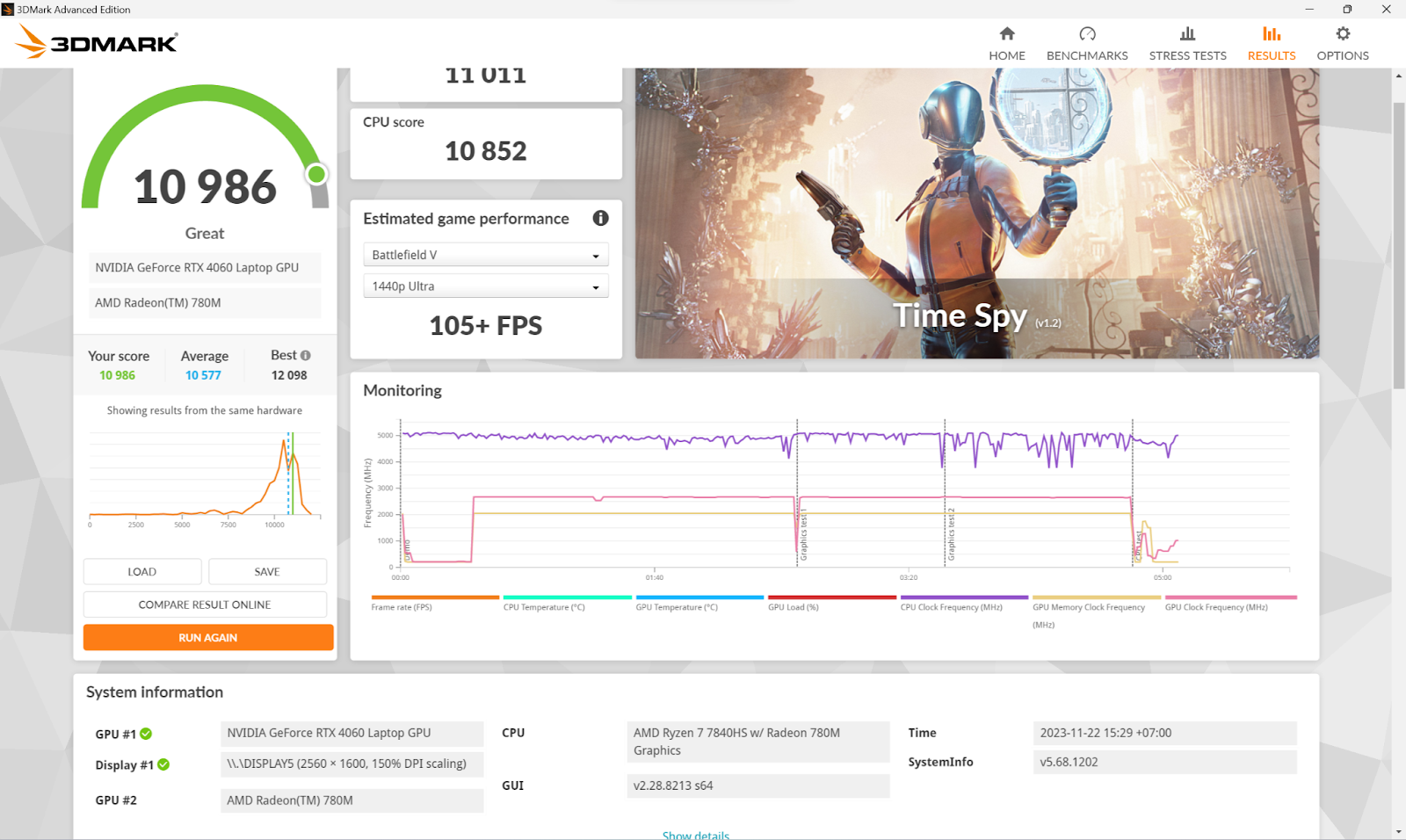Click the SAVE button
This screenshot has width=1406, height=840.
point(267,571)
